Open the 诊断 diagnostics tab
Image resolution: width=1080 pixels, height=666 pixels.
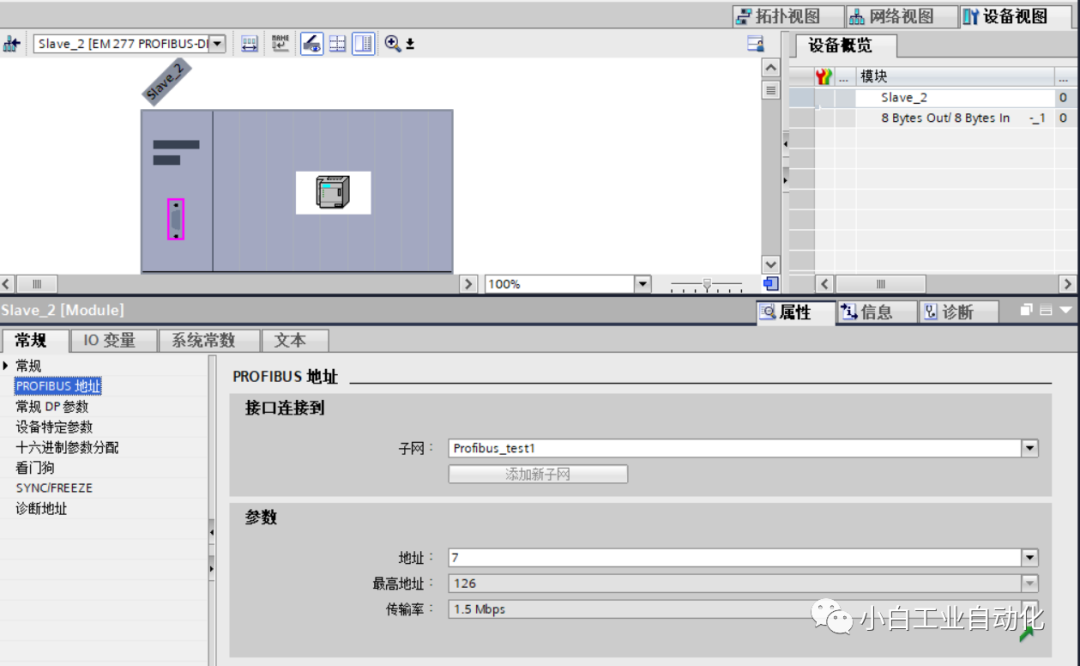pyautogui.click(x=958, y=312)
